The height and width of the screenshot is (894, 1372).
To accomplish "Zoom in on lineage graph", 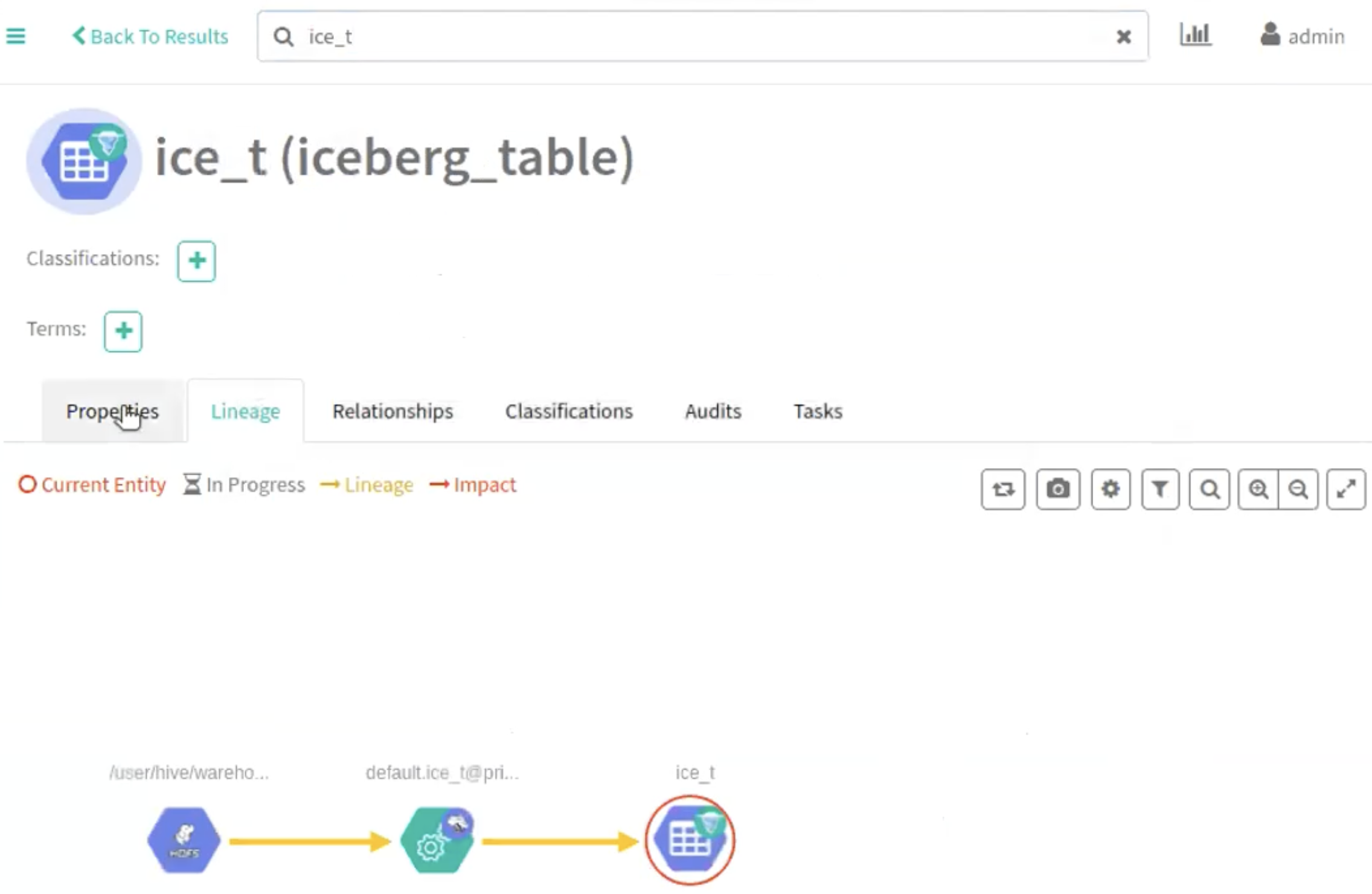I will pos(1258,489).
